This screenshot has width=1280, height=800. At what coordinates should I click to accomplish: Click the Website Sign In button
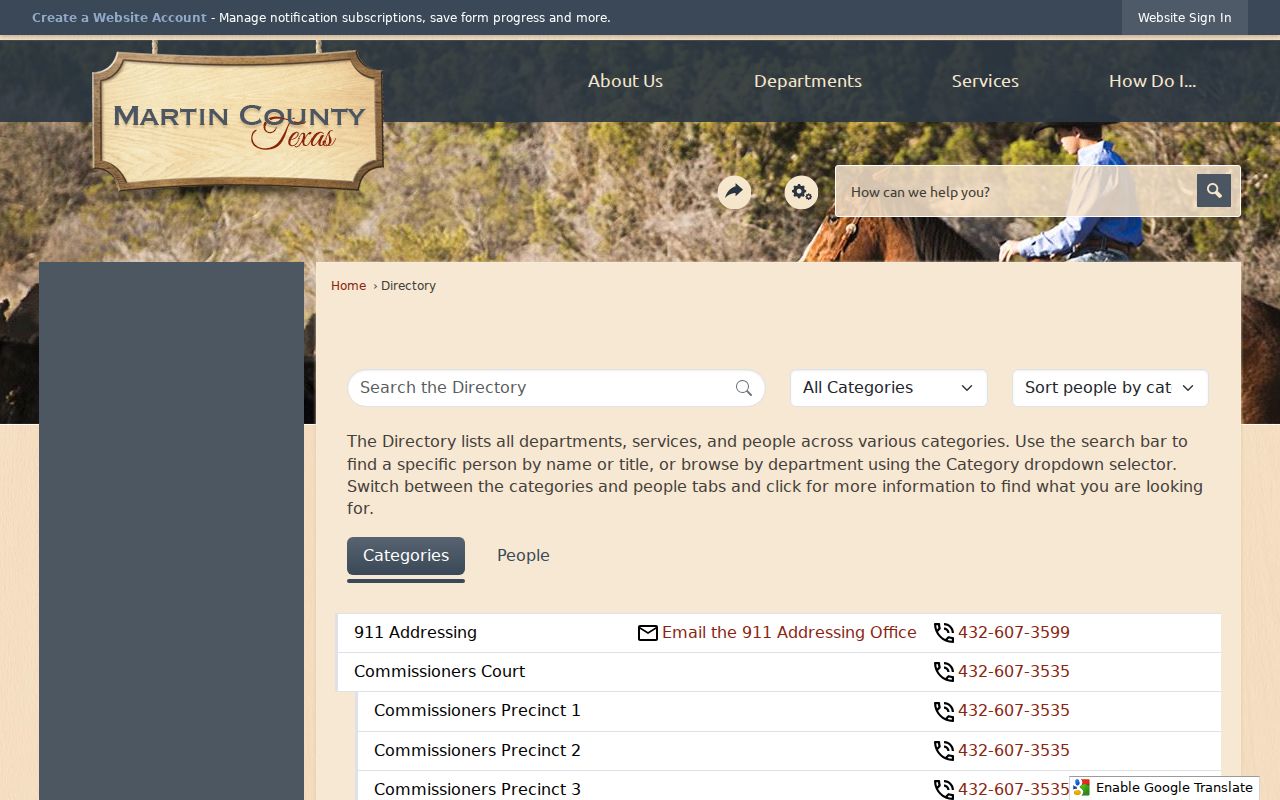click(1185, 17)
